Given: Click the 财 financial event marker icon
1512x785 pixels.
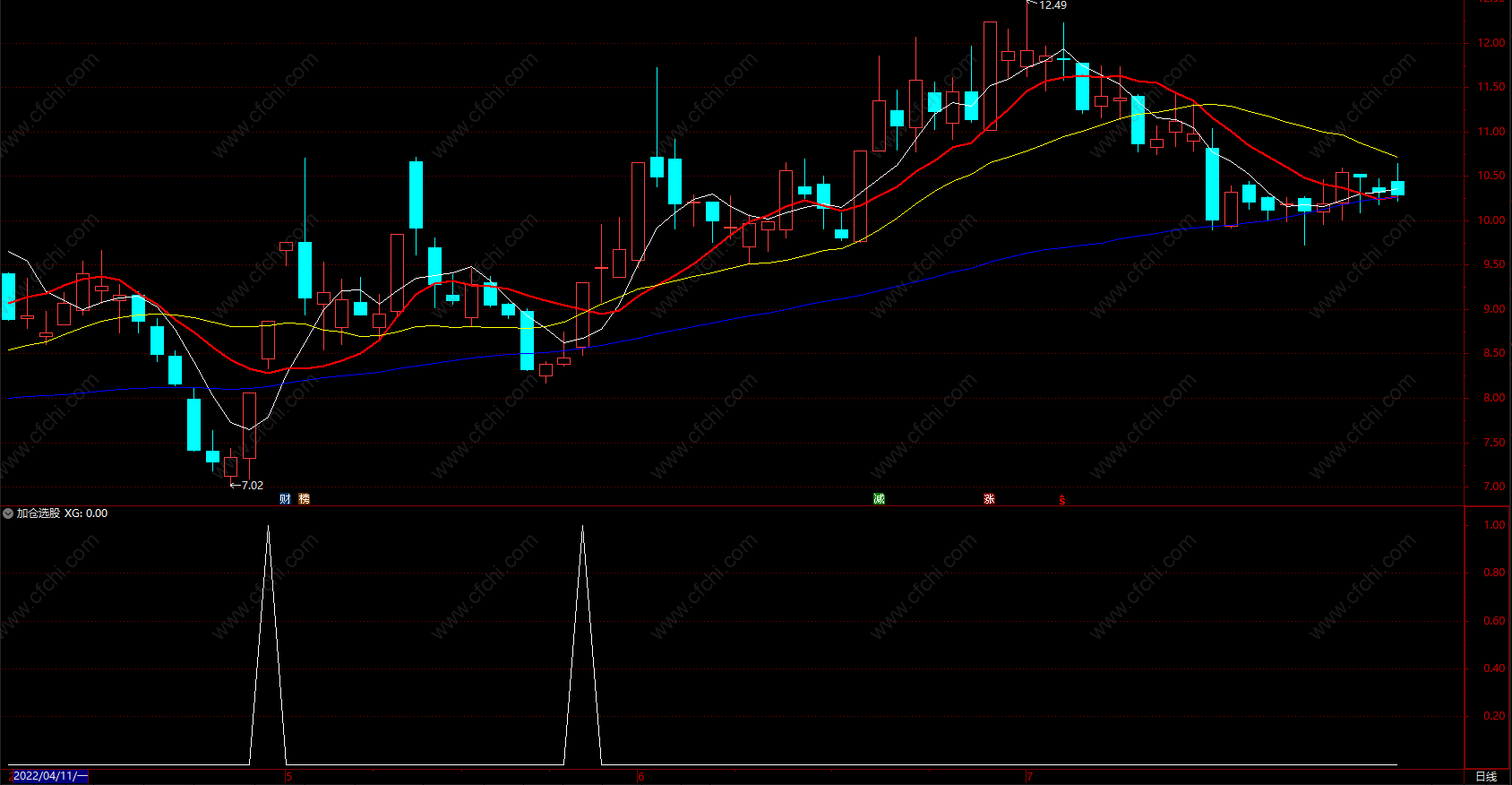Looking at the screenshot, I should (285, 499).
